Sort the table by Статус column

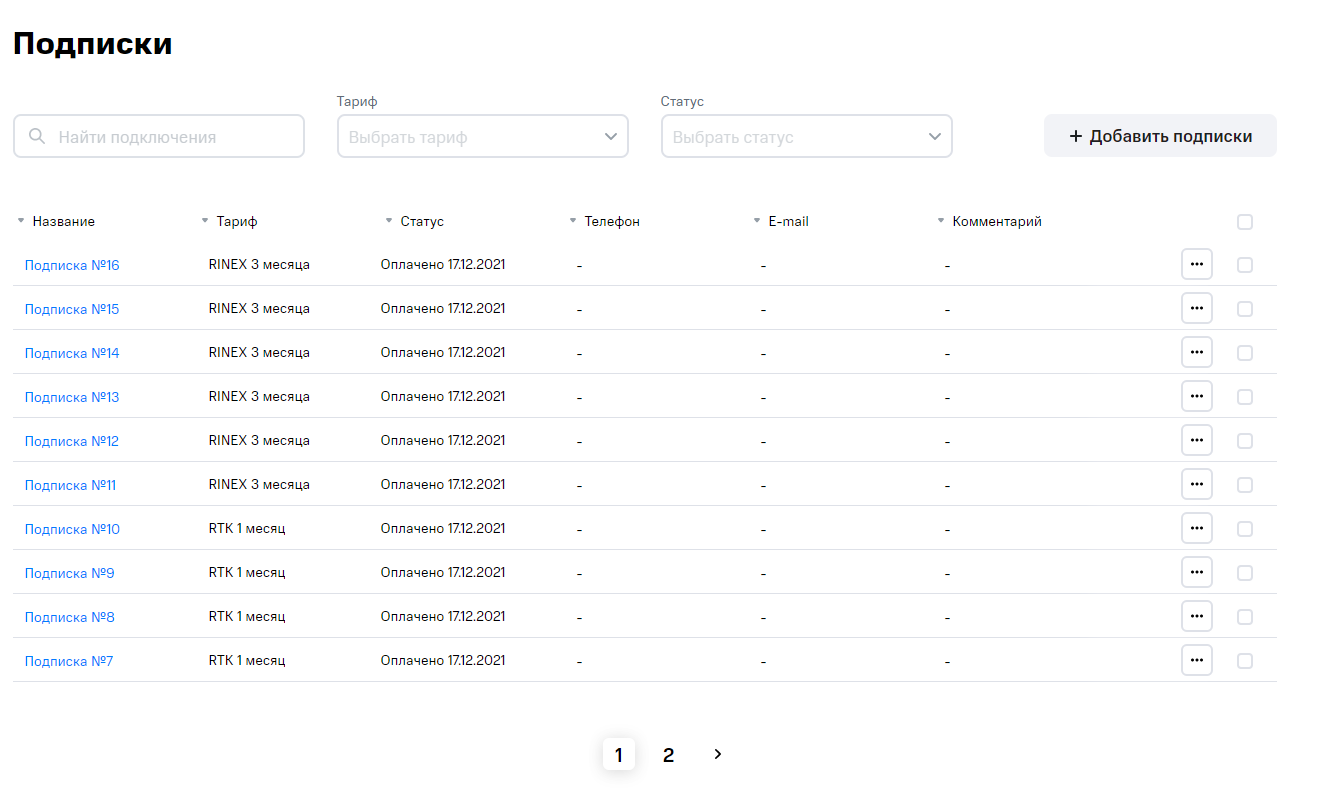click(414, 222)
